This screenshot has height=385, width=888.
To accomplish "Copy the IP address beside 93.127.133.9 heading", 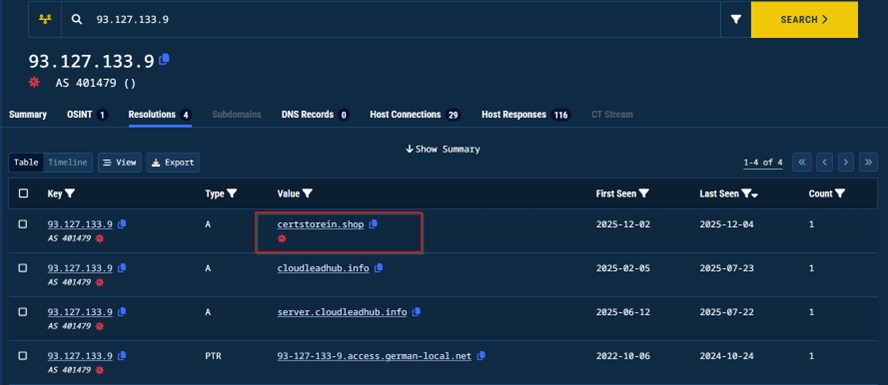I will [x=164, y=59].
